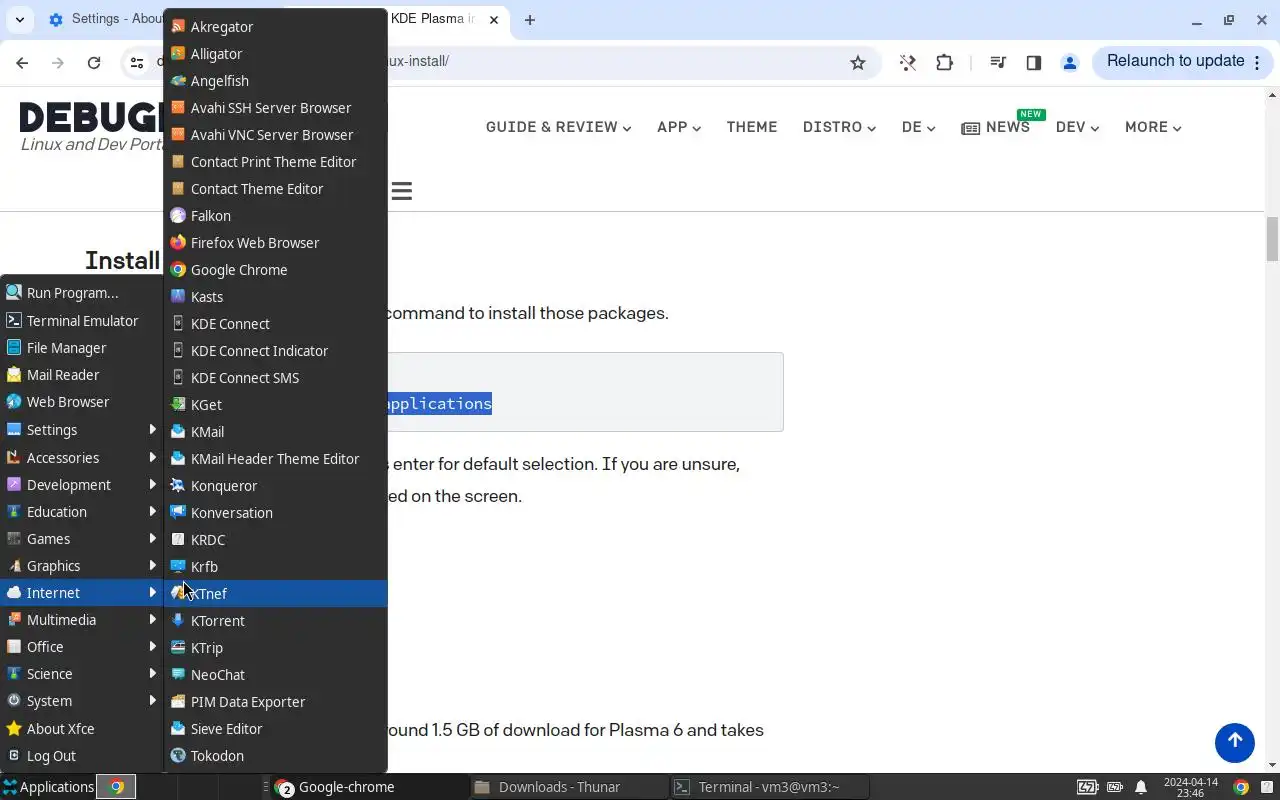Click the Chrome tray icon in the panel
The height and width of the screenshot is (800, 1280).
tap(1241, 787)
